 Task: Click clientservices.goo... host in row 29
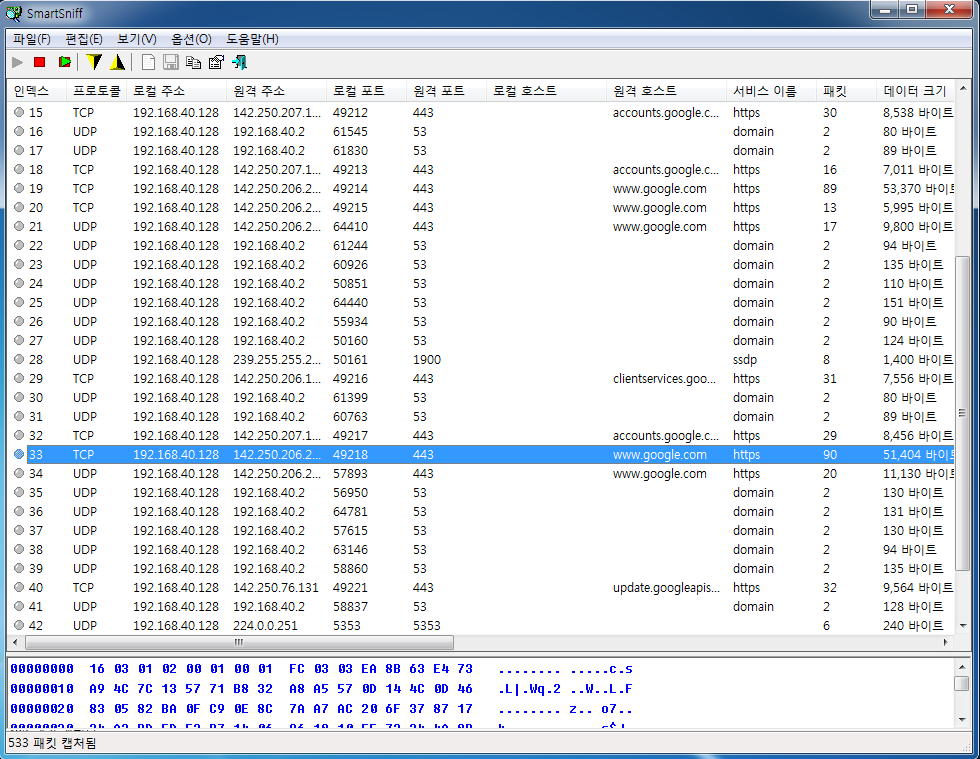tap(664, 378)
